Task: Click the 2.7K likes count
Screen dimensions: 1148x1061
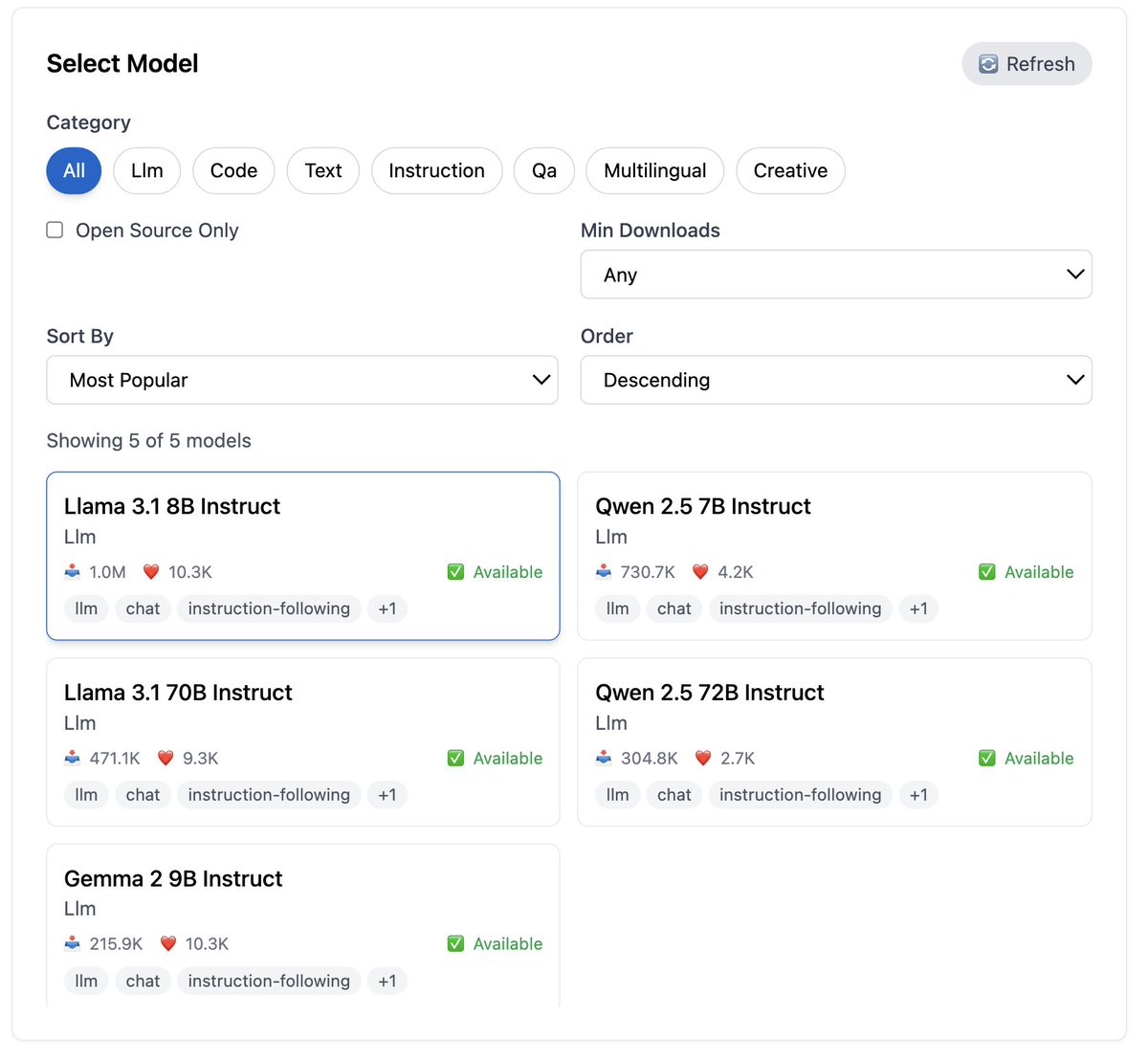Action: [x=738, y=758]
